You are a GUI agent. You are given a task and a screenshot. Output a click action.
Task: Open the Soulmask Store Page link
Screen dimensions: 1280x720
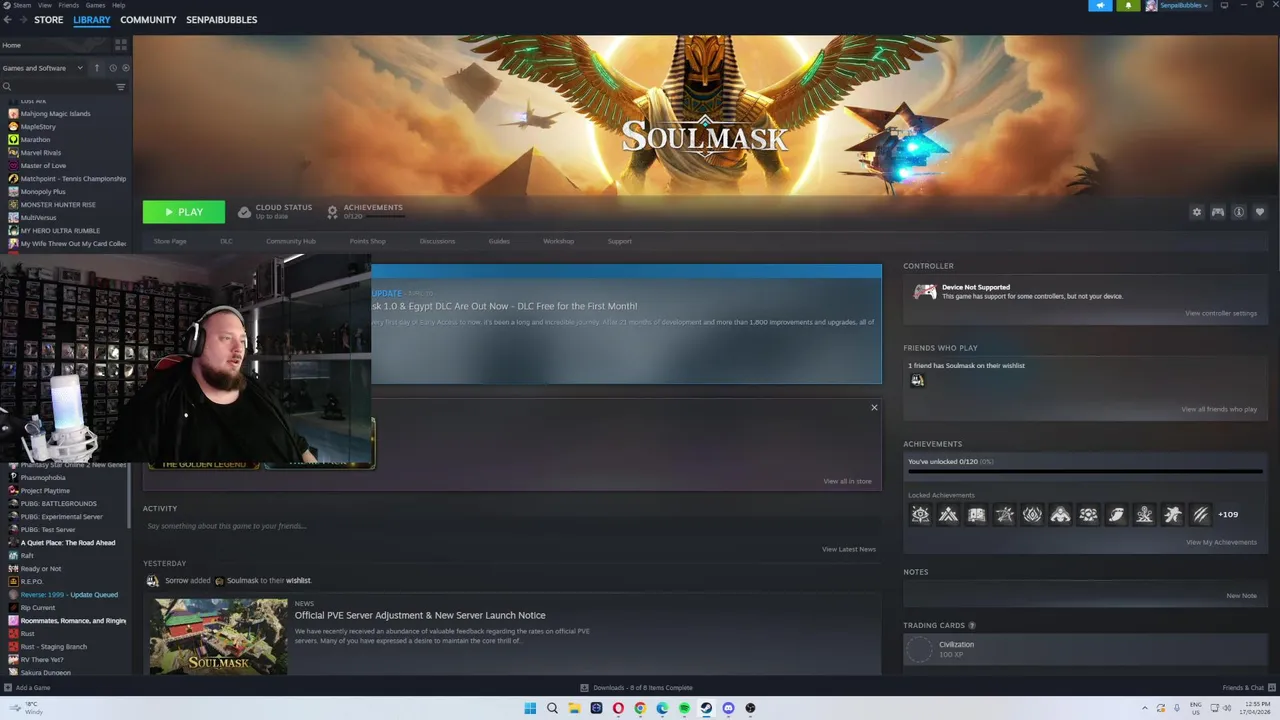coord(170,241)
